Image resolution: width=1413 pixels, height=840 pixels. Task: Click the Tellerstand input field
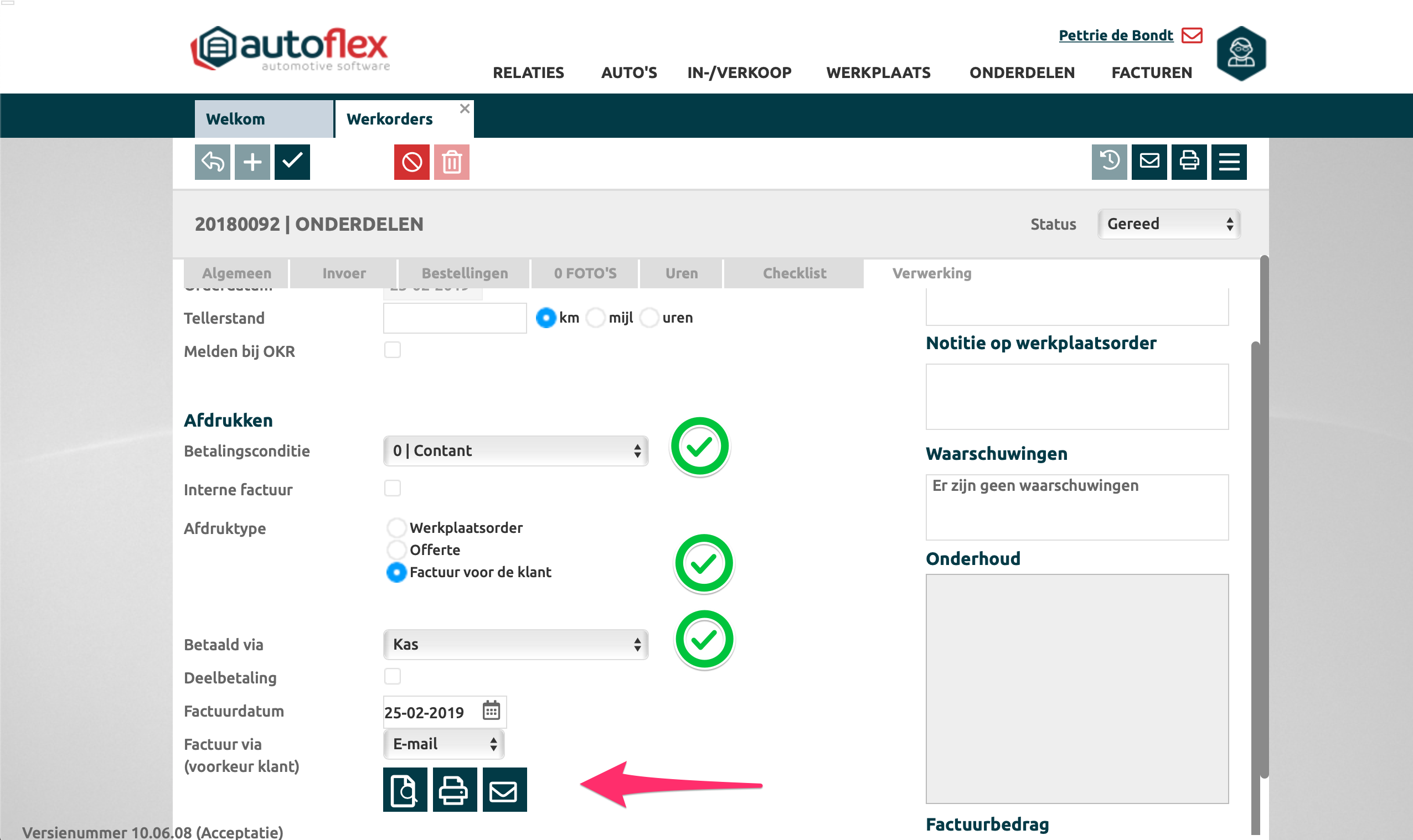[x=454, y=318]
